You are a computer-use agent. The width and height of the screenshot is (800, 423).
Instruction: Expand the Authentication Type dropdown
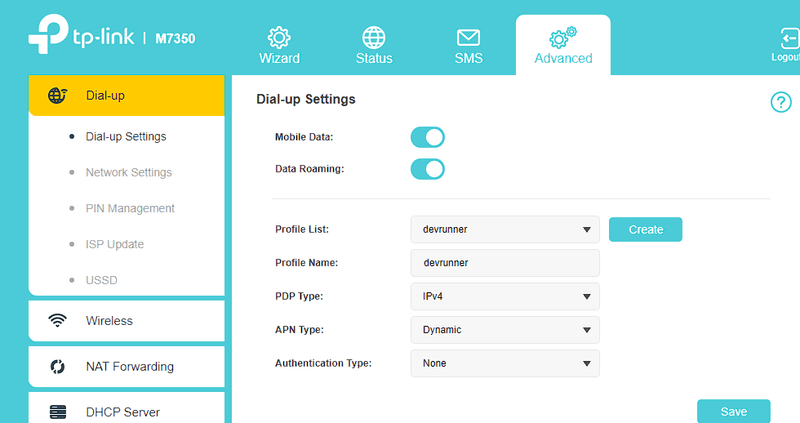coord(505,363)
